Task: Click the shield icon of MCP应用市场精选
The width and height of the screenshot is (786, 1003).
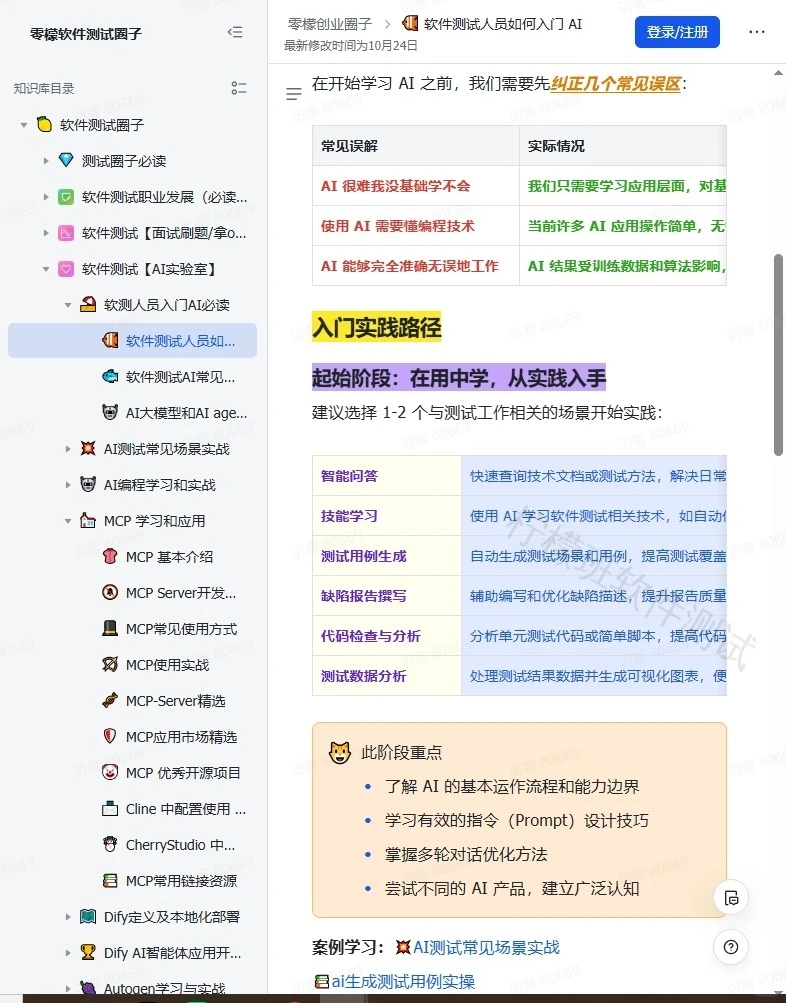Action: tap(110, 736)
